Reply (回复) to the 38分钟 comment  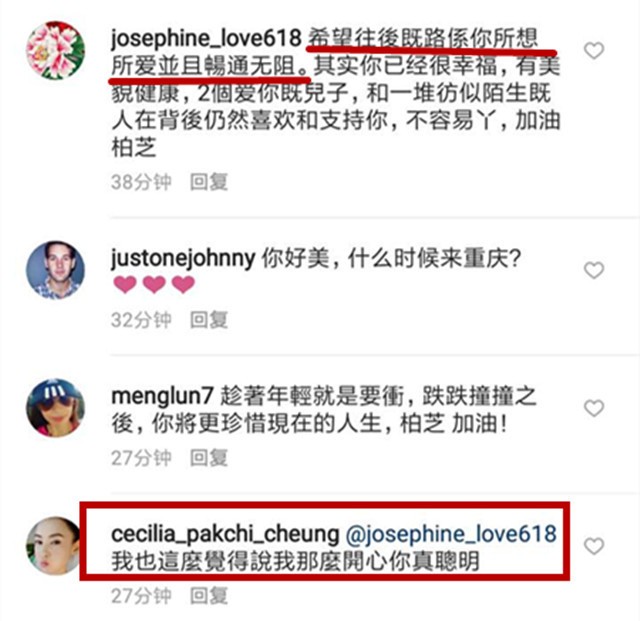coord(209,182)
